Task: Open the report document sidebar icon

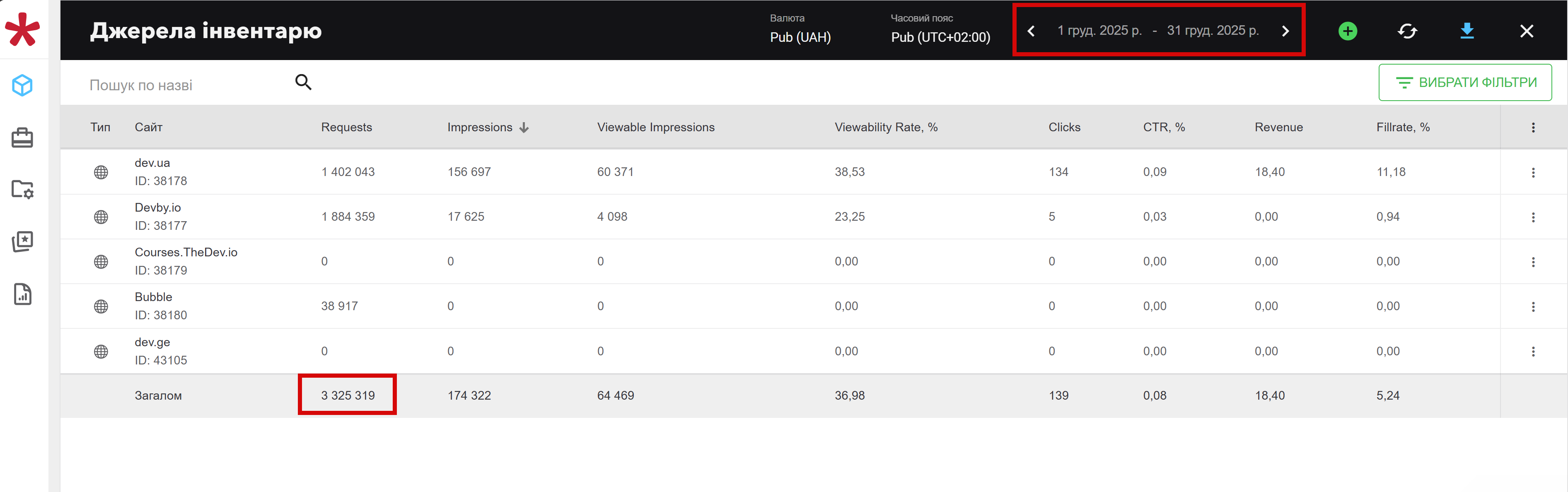Action: (22, 294)
